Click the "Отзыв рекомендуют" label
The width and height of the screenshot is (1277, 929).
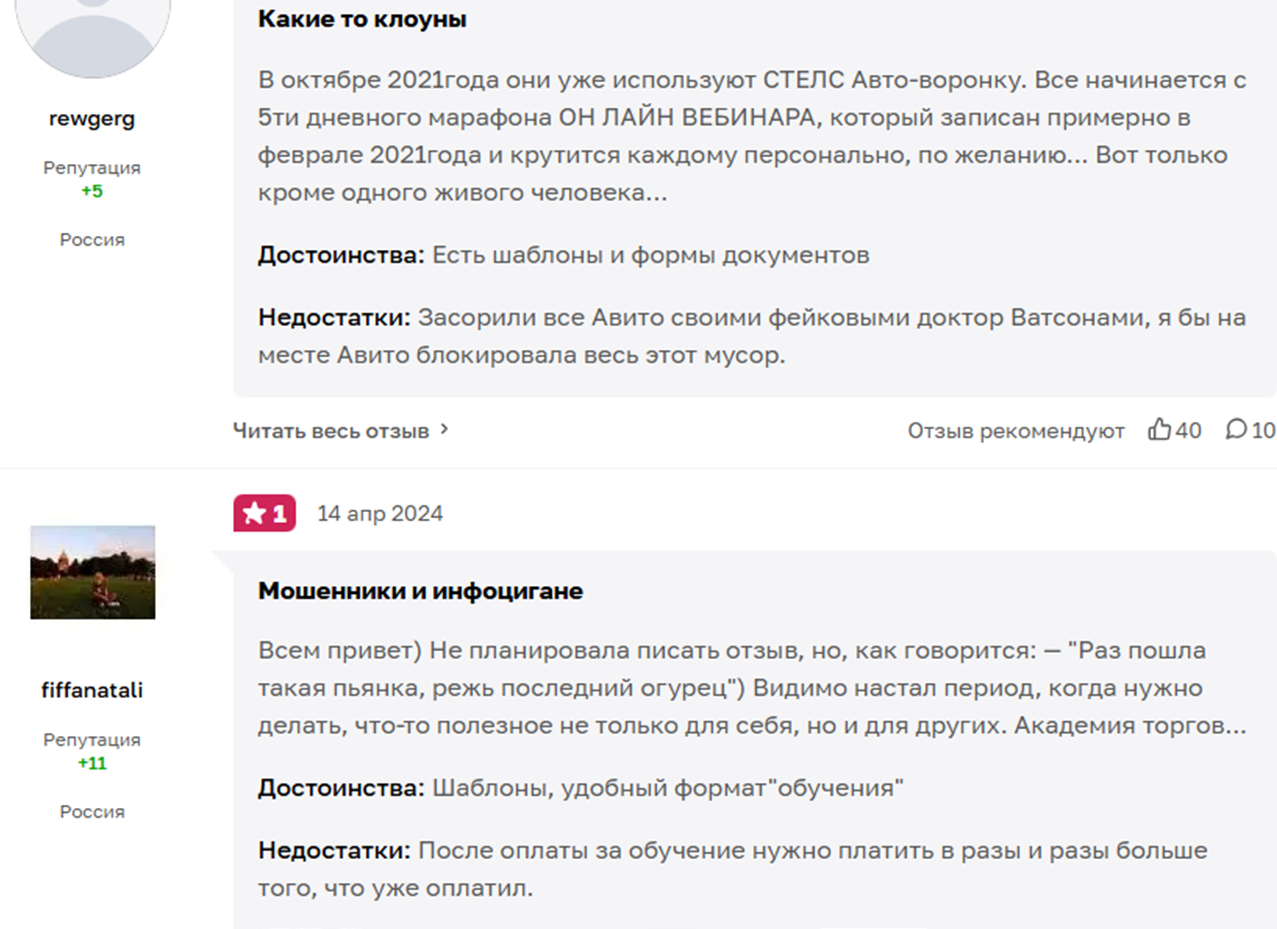(1016, 431)
